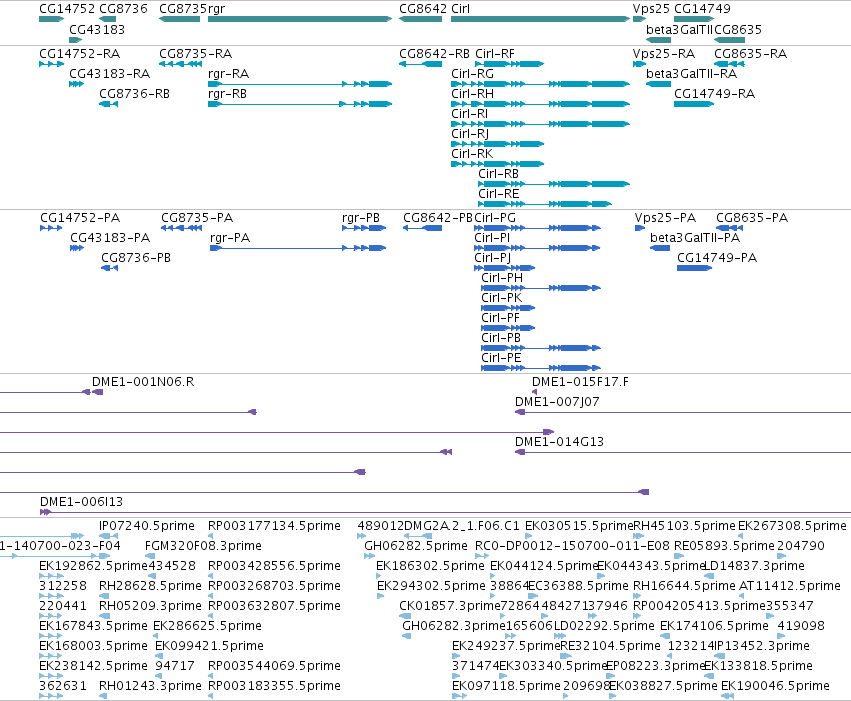
Task: Click the CG8642-RB transcript label
Action: click(x=435, y=54)
